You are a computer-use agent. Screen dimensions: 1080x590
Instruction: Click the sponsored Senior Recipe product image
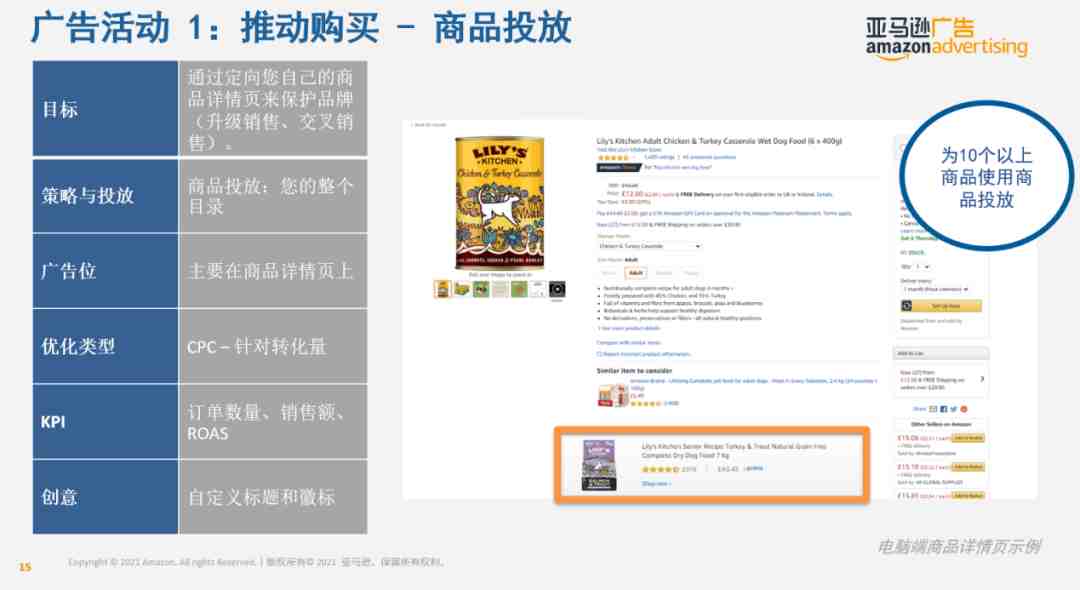pyautogui.click(x=599, y=465)
